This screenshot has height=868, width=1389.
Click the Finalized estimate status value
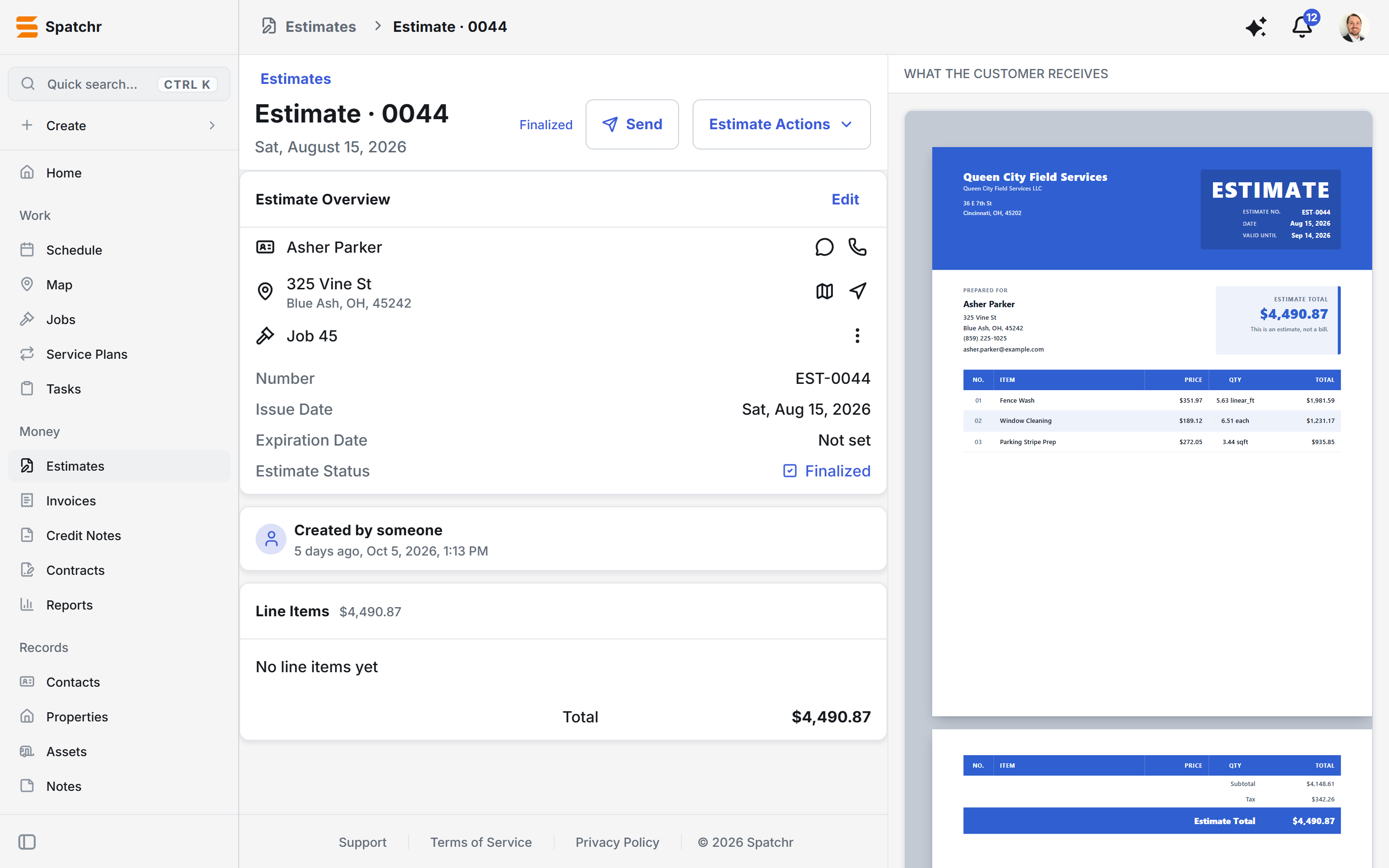coord(827,471)
